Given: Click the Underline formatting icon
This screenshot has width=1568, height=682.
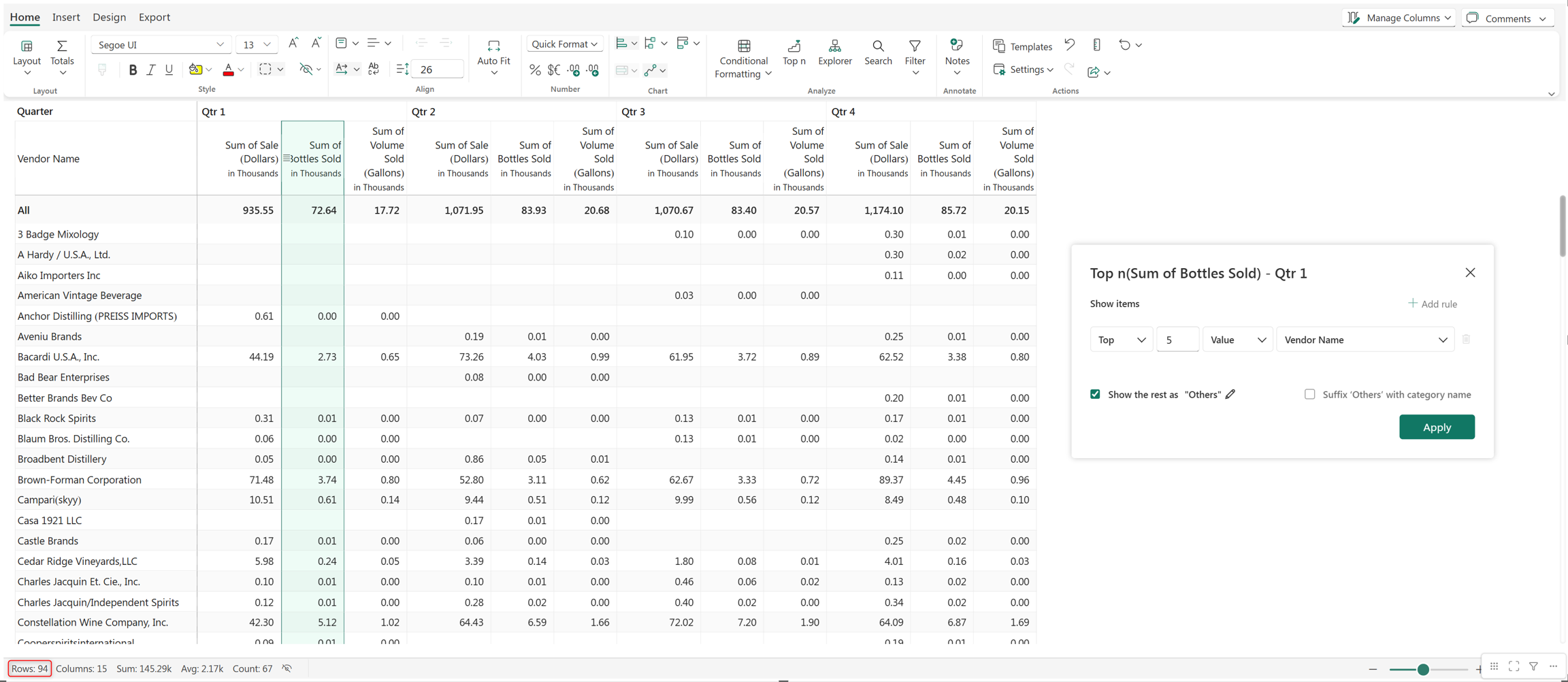Looking at the screenshot, I should tap(169, 69).
